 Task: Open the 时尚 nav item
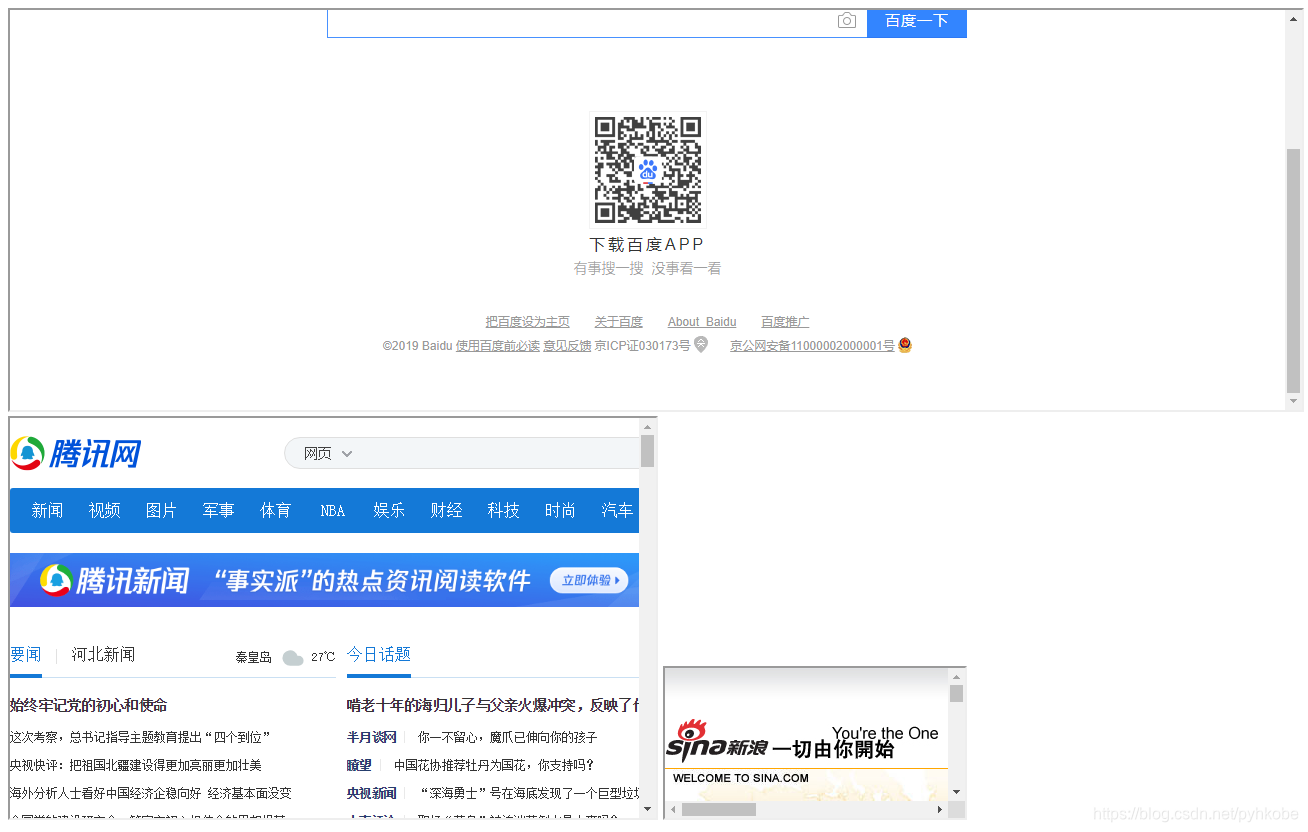tap(560, 511)
